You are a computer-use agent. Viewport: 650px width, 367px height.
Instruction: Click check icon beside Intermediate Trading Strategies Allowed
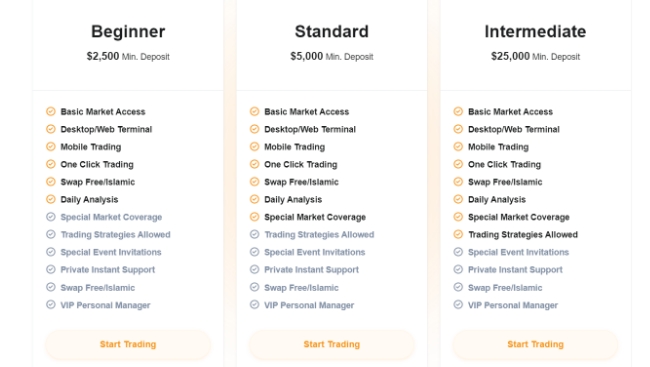pyautogui.click(x=458, y=234)
